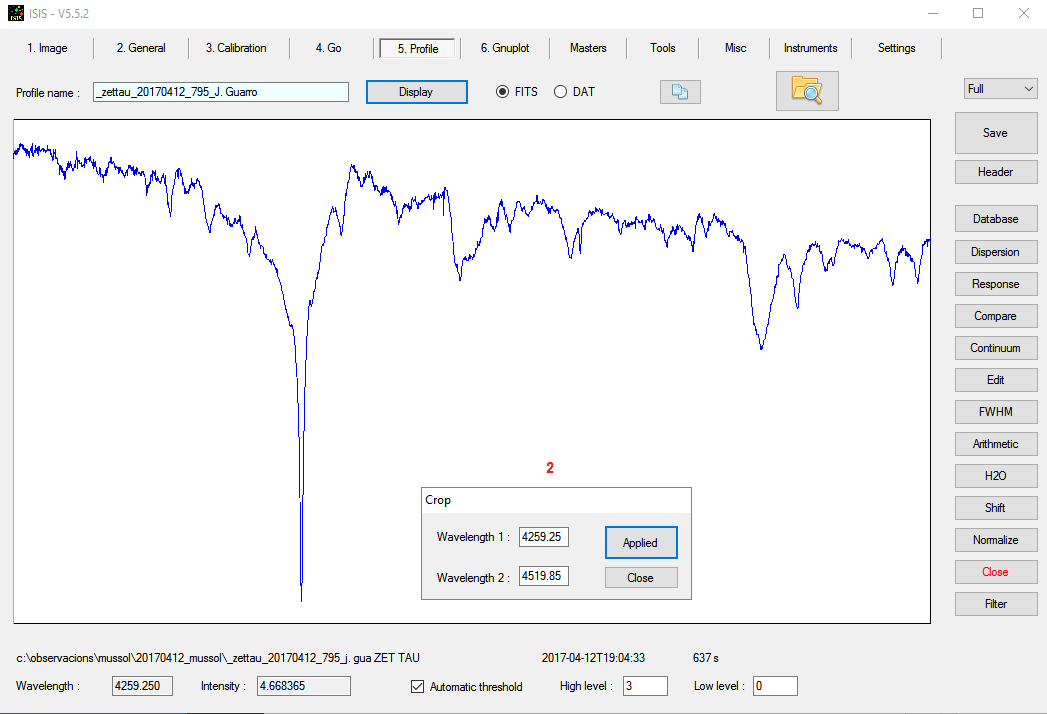Switch to the 3. Calibration tab
The image size is (1047, 714).
[x=236, y=48]
